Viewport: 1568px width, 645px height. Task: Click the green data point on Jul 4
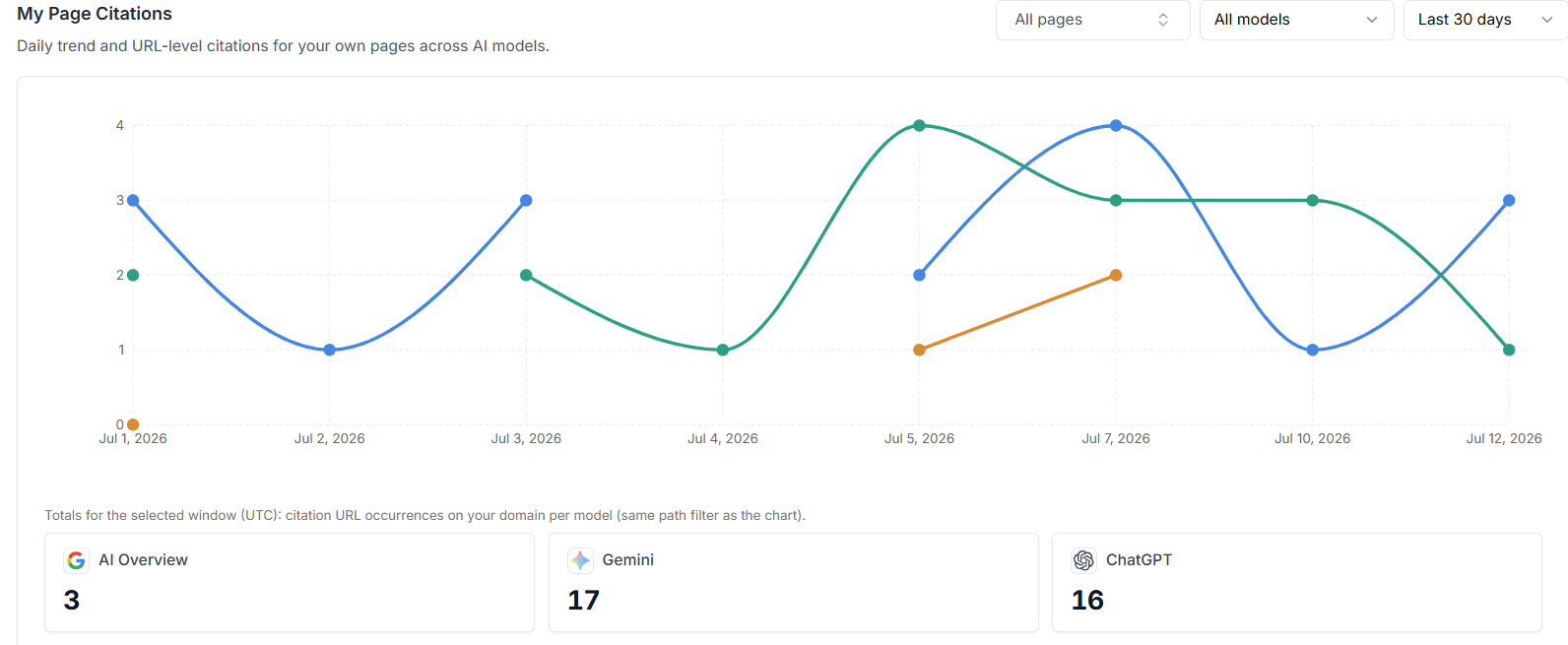point(723,350)
